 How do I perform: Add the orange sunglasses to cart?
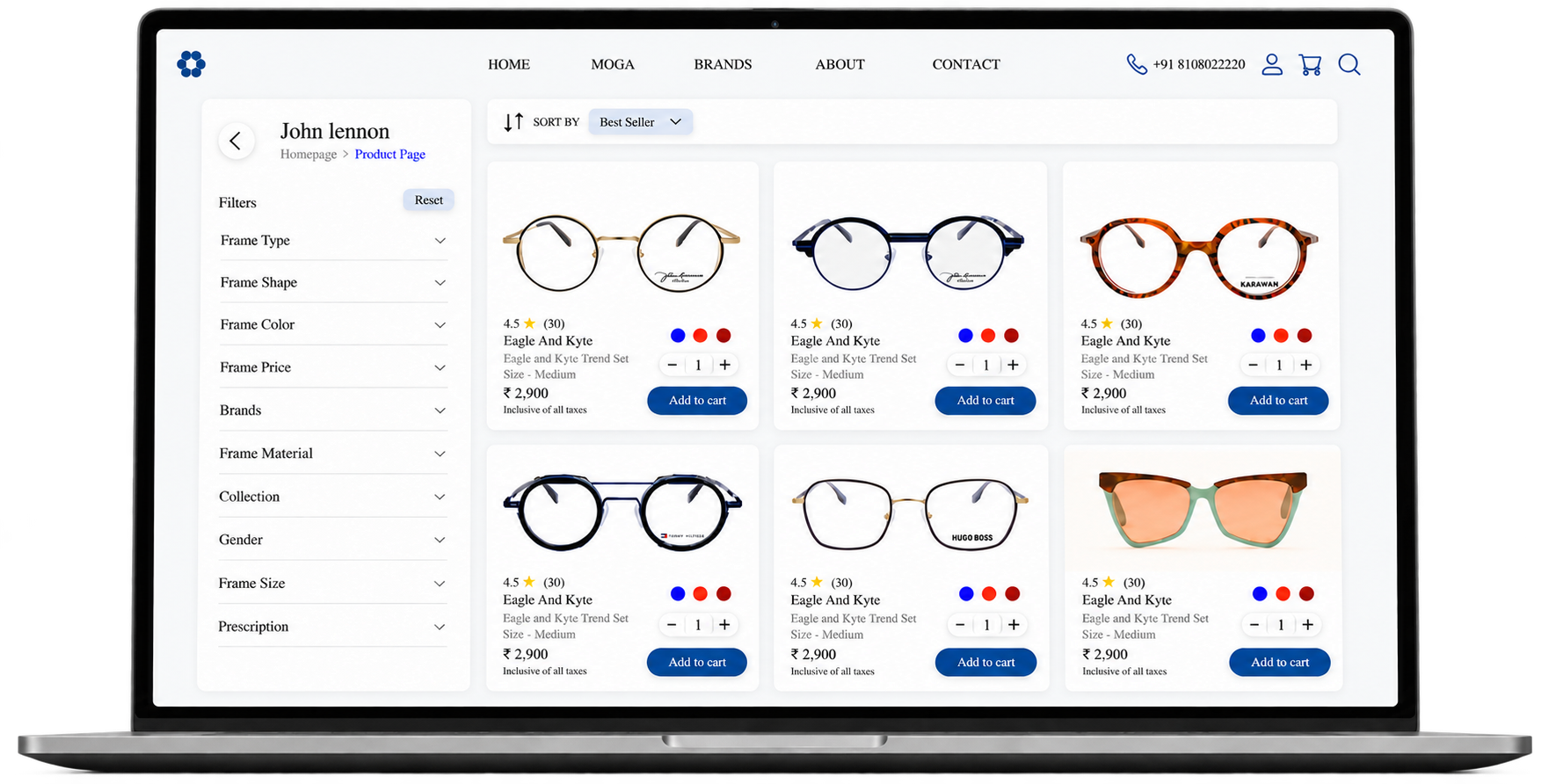(x=1280, y=662)
